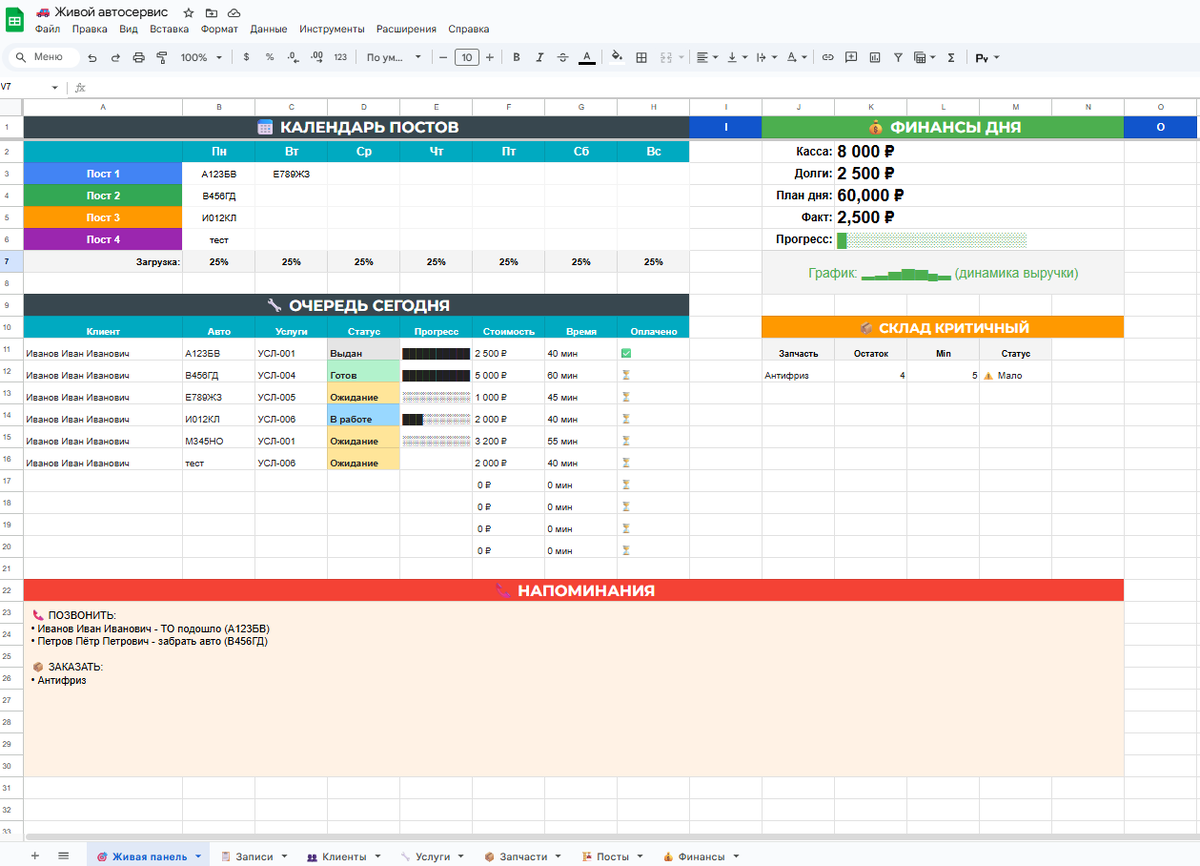Click the merge cells icon

(x=666, y=58)
